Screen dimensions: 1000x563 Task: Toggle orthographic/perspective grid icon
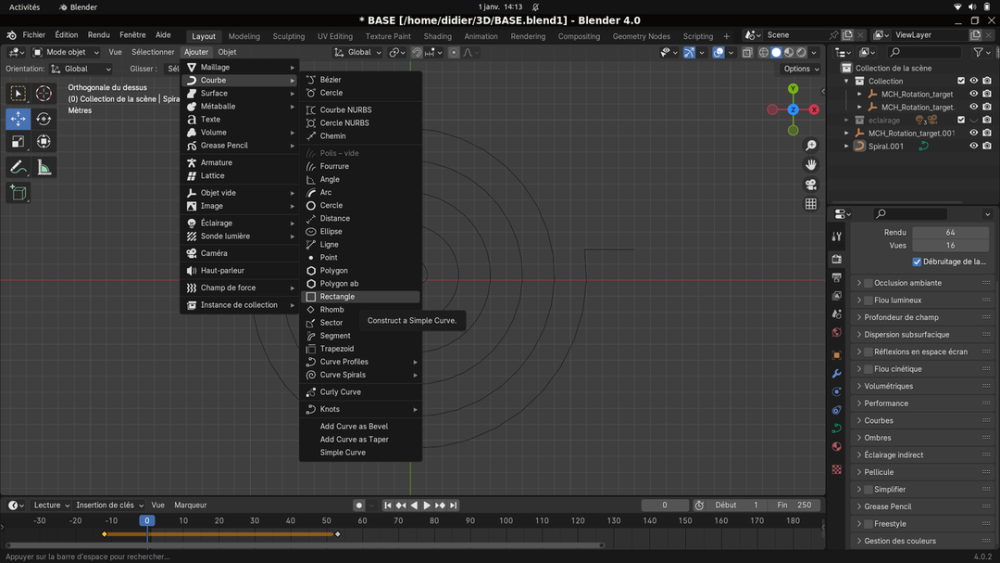tap(811, 204)
